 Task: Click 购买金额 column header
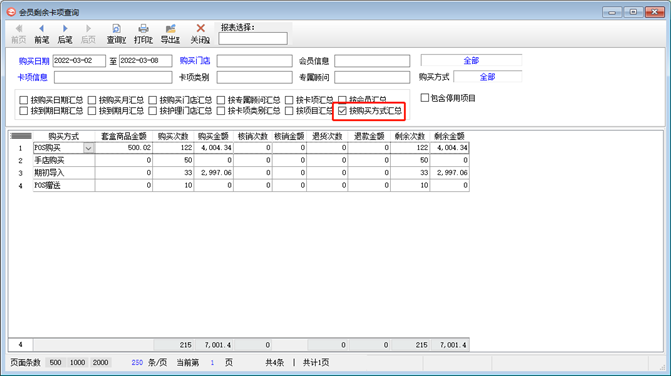click(x=213, y=136)
